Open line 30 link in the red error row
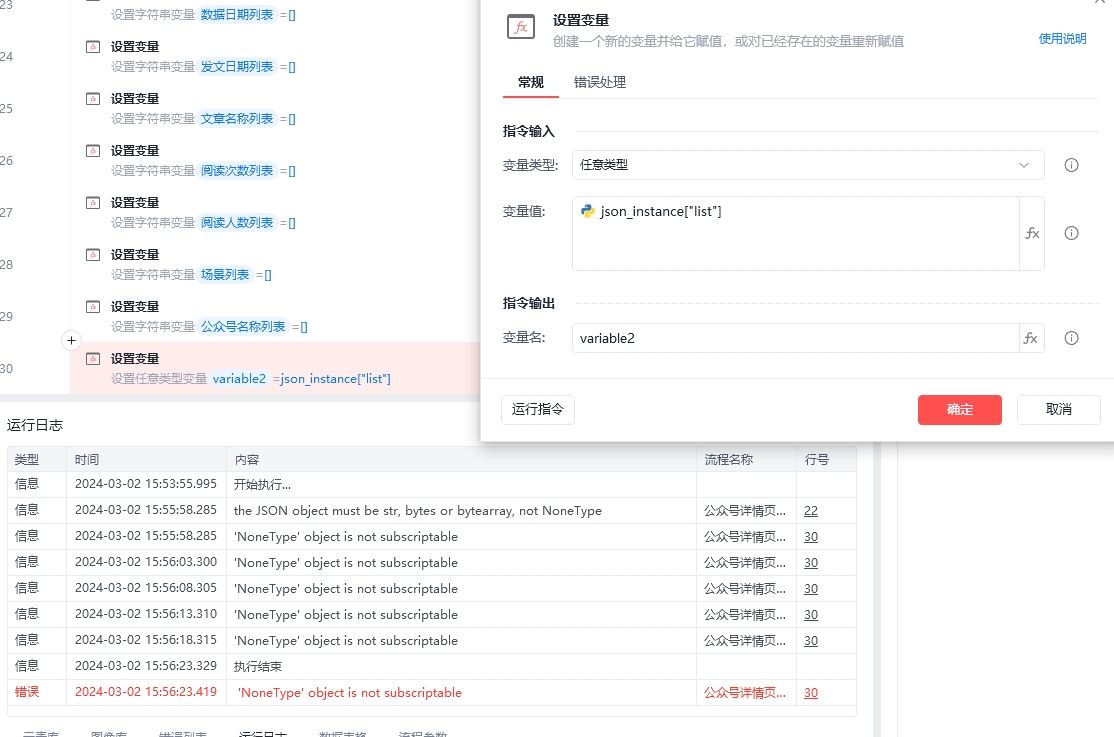 (x=811, y=692)
